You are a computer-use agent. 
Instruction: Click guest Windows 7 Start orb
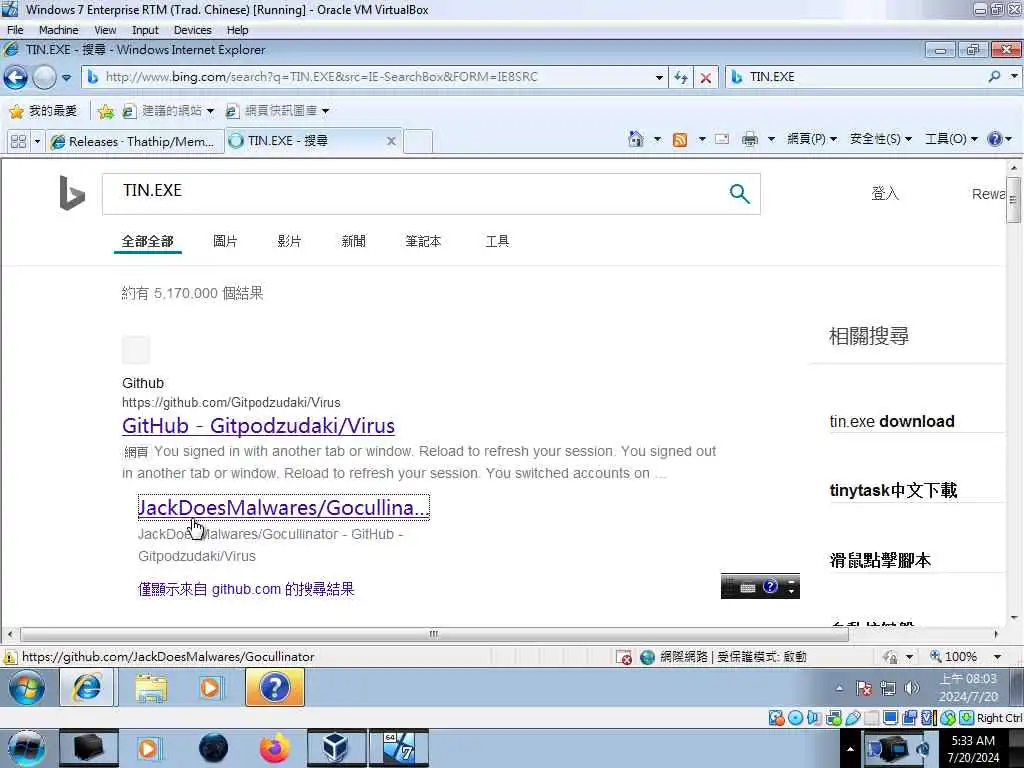click(26, 688)
